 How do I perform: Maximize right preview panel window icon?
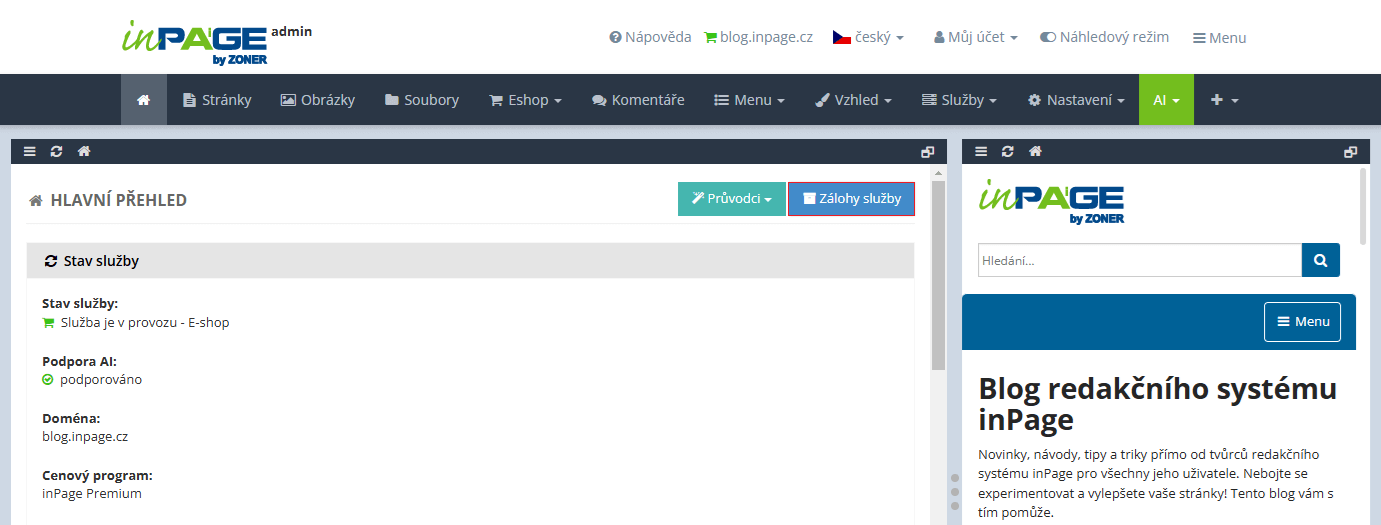pos(1351,152)
